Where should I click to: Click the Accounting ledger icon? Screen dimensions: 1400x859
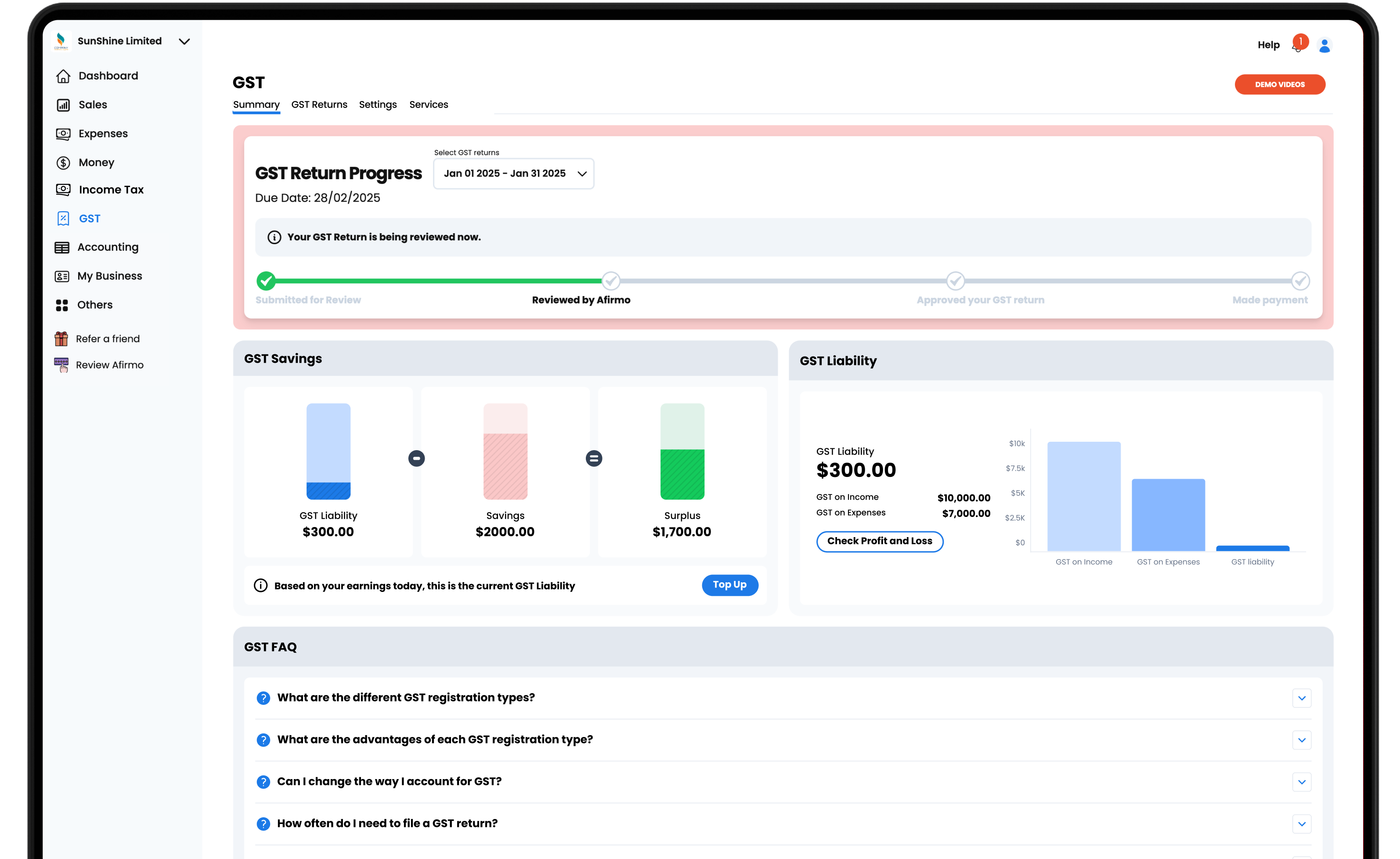(62, 248)
